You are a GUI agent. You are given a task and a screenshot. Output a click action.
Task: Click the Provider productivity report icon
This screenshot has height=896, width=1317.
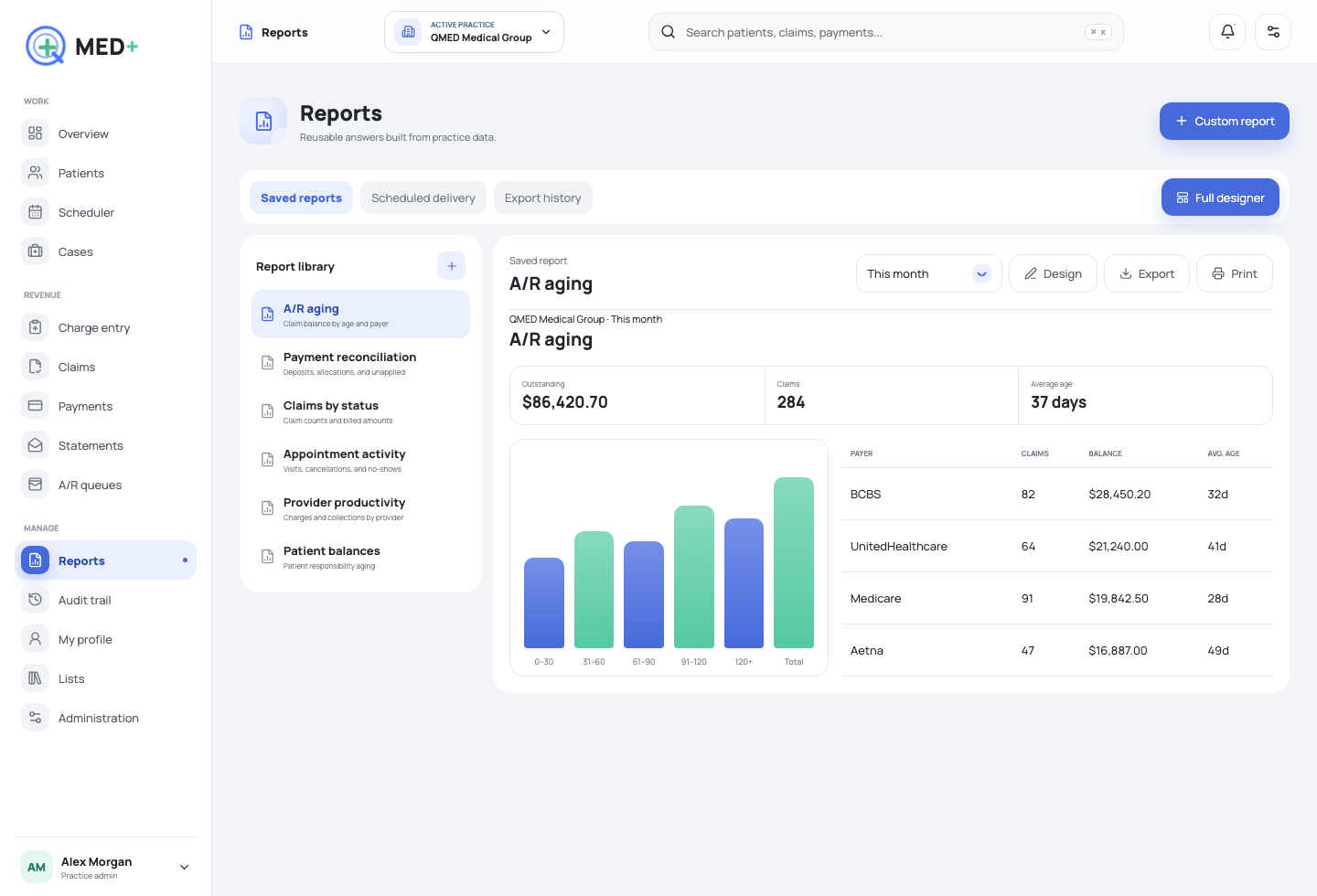pyautogui.click(x=267, y=508)
